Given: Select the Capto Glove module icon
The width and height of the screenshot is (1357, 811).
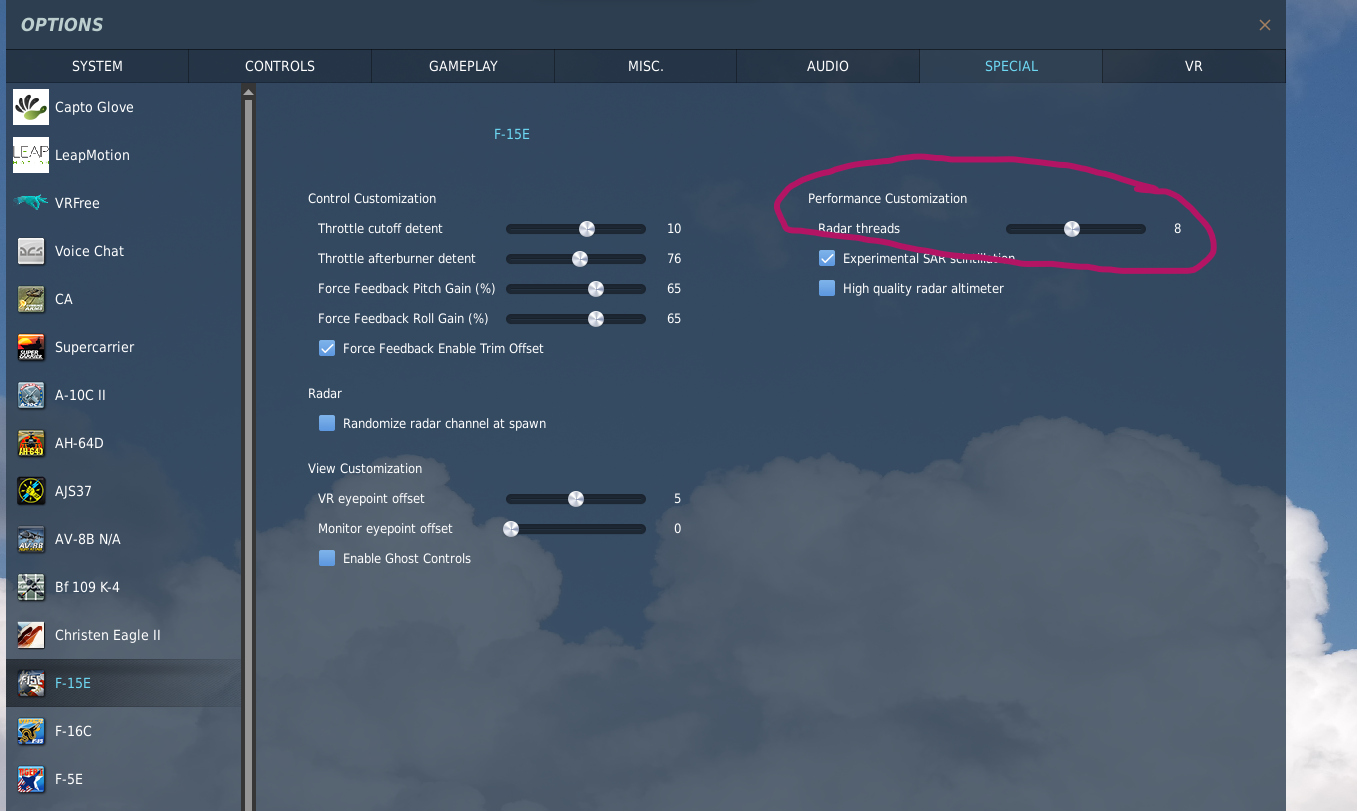Looking at the screenshot, I should [x=31, y=107].
